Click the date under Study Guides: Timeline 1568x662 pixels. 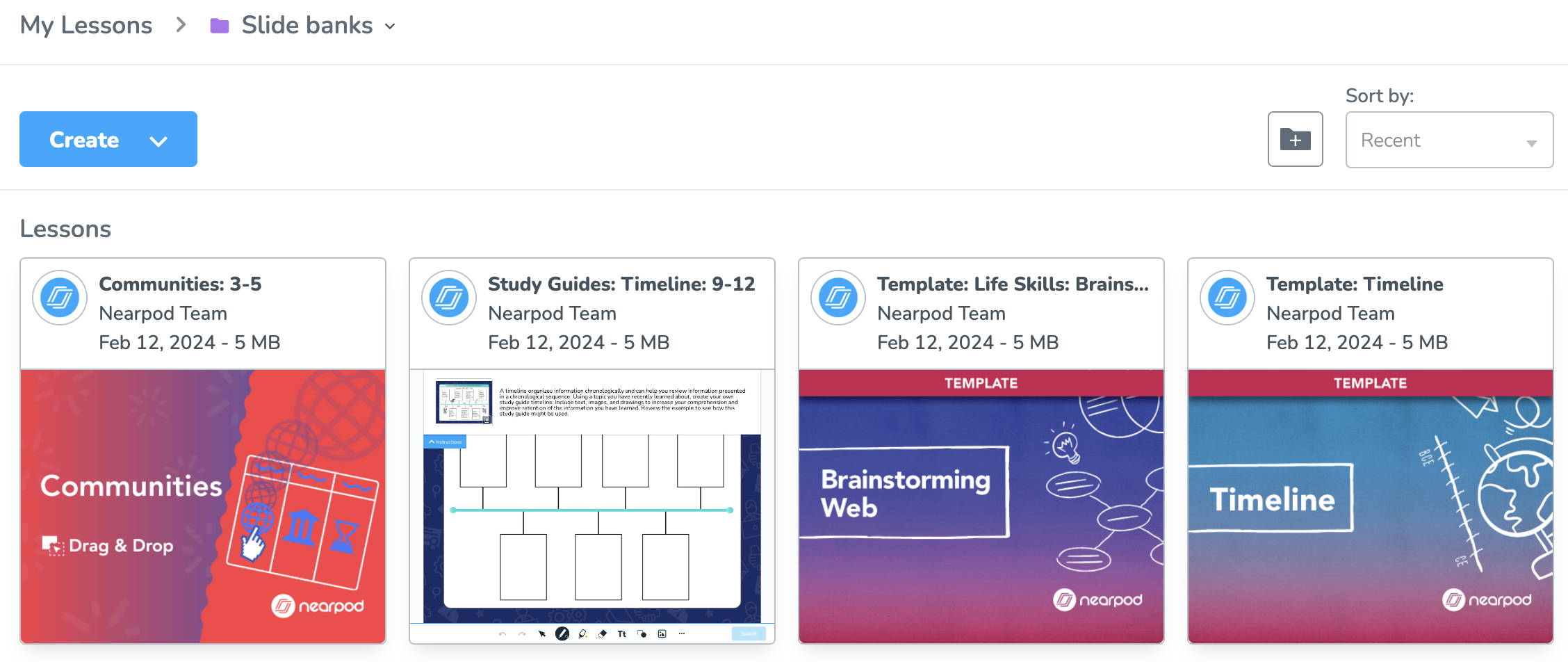point(579,342)
